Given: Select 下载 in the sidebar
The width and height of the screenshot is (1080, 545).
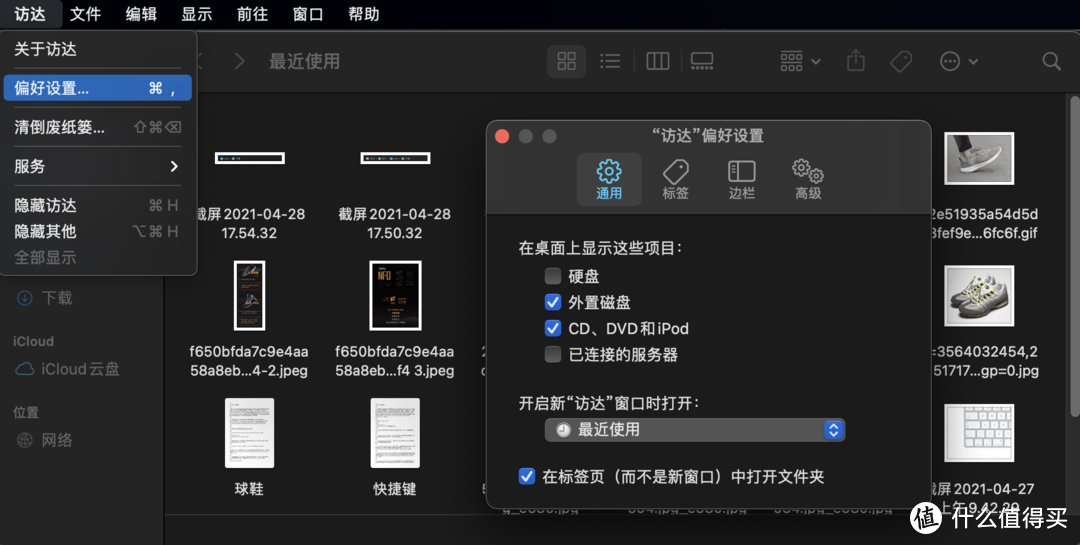Looking at the screenshot, I should pos(45,298).
